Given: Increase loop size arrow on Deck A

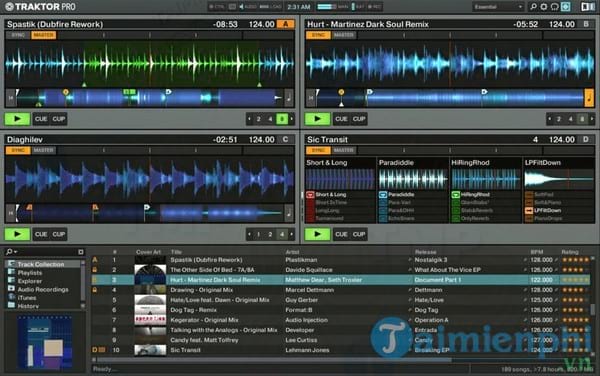Looking at the screenshot, I should point(292,119).
